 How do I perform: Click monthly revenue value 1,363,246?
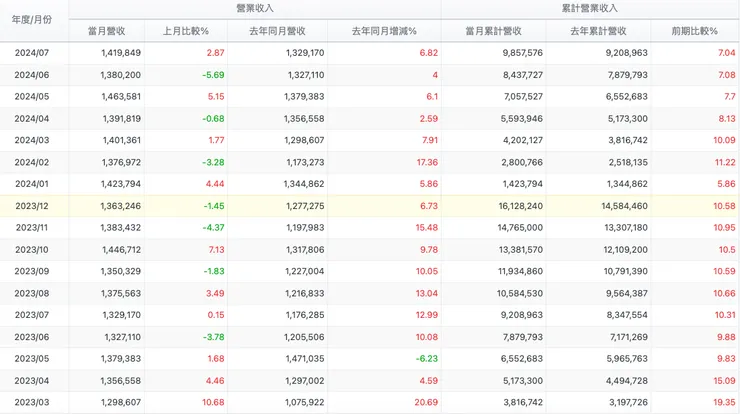click(x=121, y=206)
